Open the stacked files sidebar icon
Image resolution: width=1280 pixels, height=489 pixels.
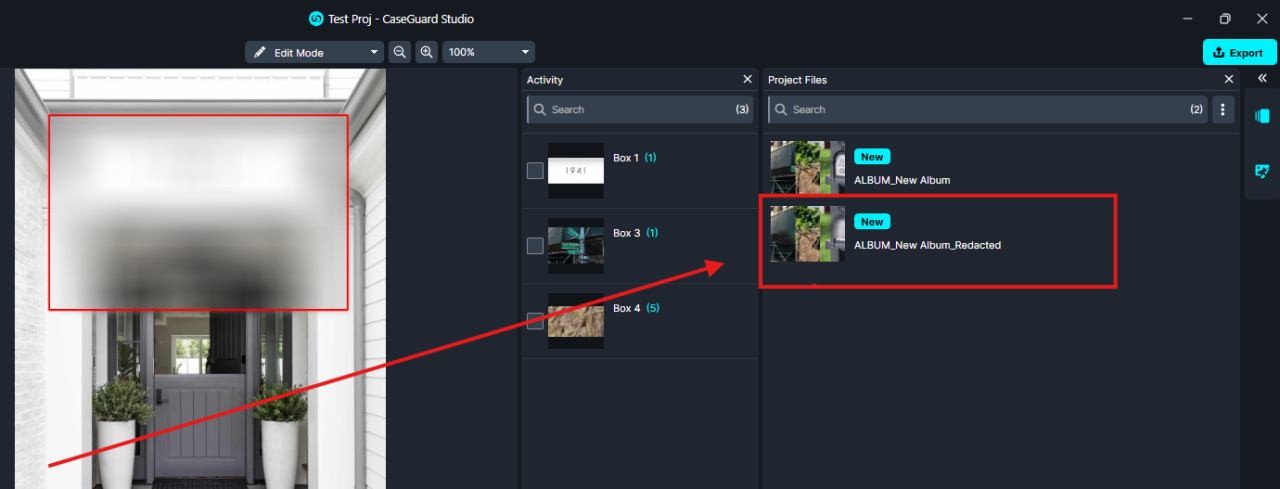[x=1261, y=116]
